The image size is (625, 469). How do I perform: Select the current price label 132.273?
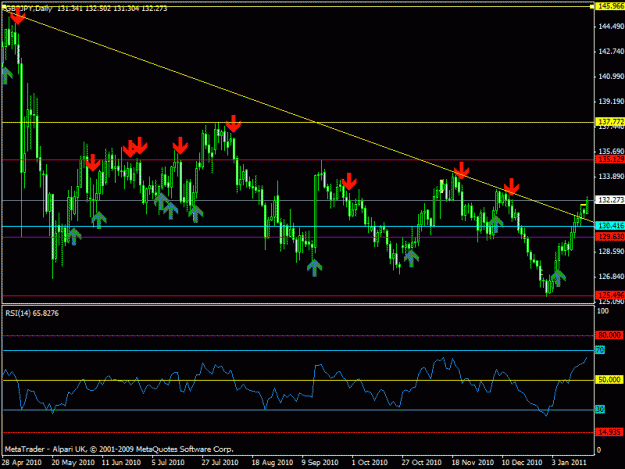coord(610,200)
